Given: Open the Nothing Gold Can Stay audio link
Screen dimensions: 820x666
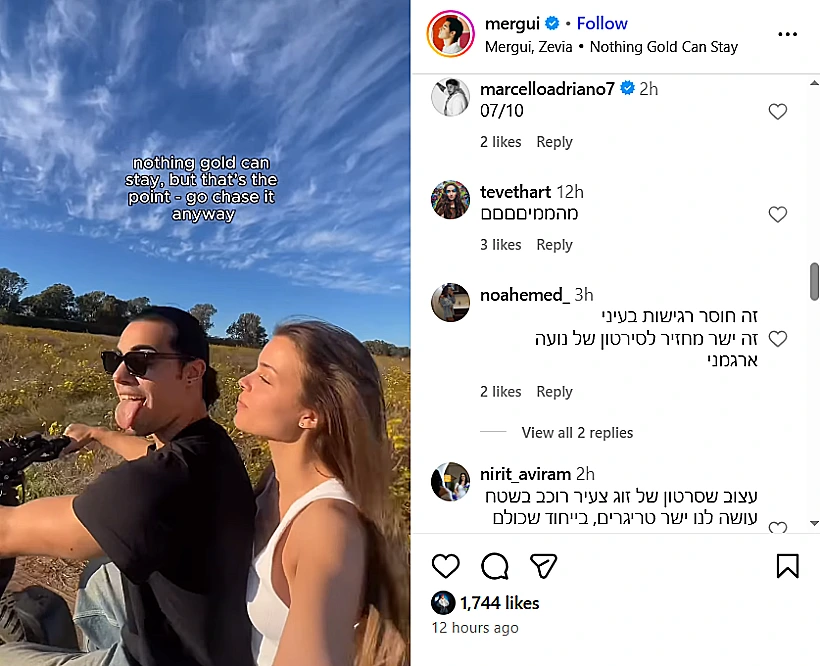Looking at the screenshot, I should click(x=664, y=46).
